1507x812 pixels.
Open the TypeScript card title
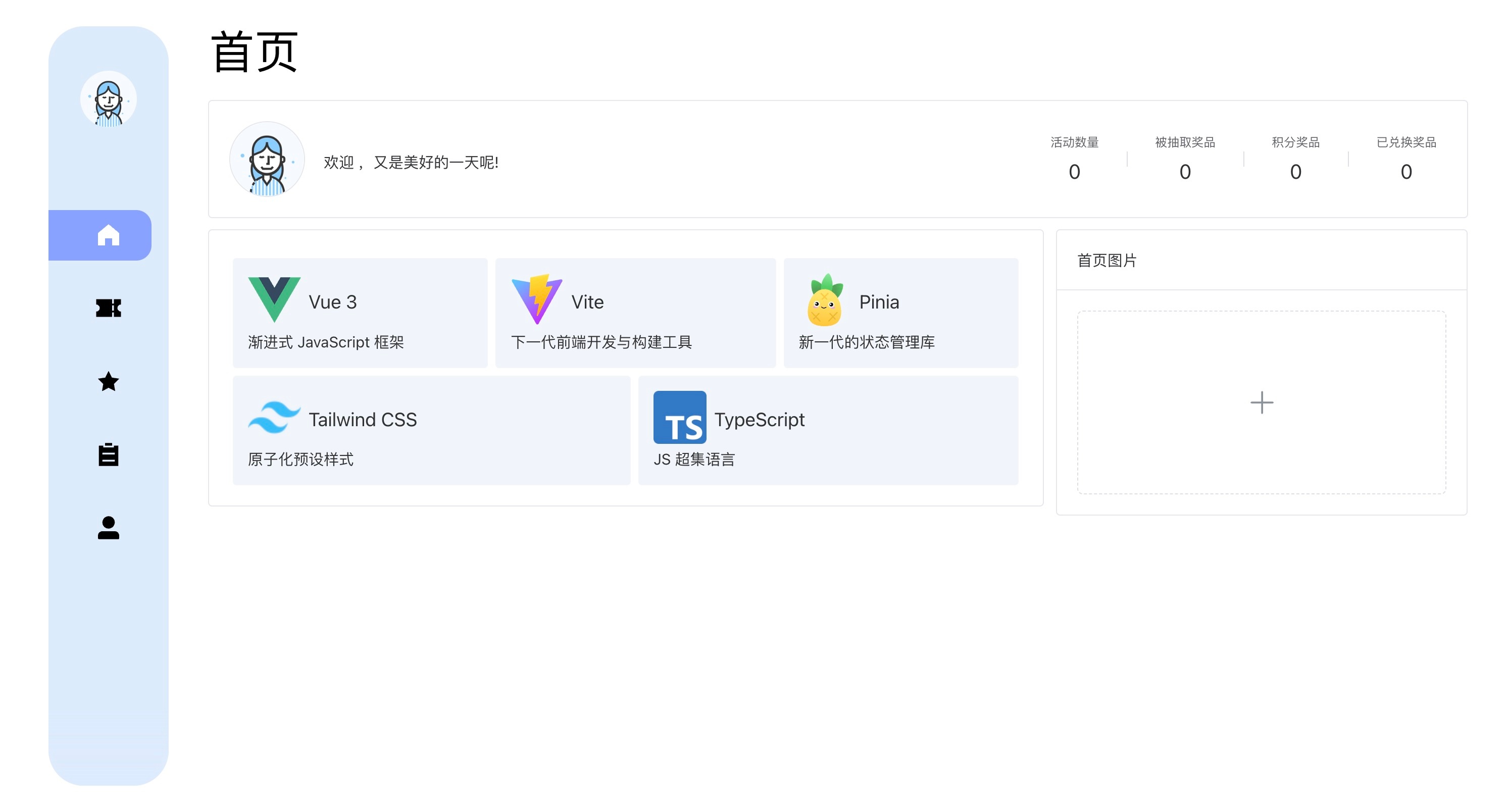tap(759, 420)
